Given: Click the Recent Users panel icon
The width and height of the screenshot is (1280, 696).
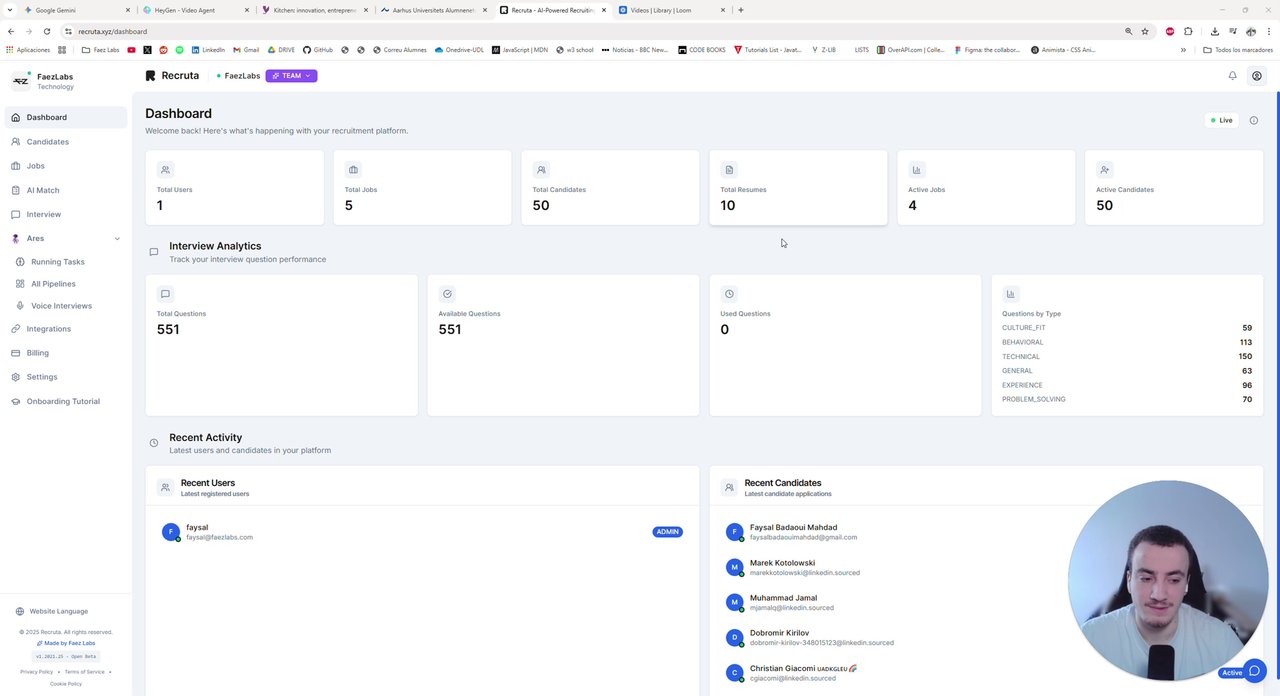Looking at the screenshot, I should pos(165,487).
